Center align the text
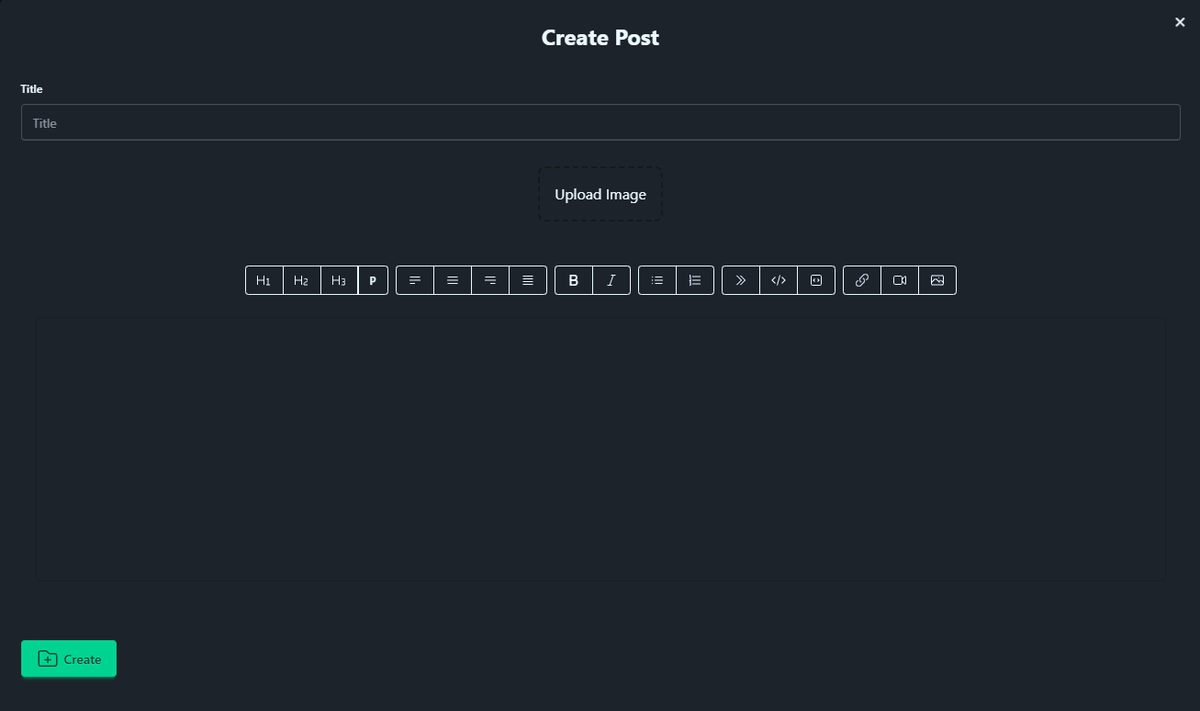1200x711 pixels. tap(453, 280)
